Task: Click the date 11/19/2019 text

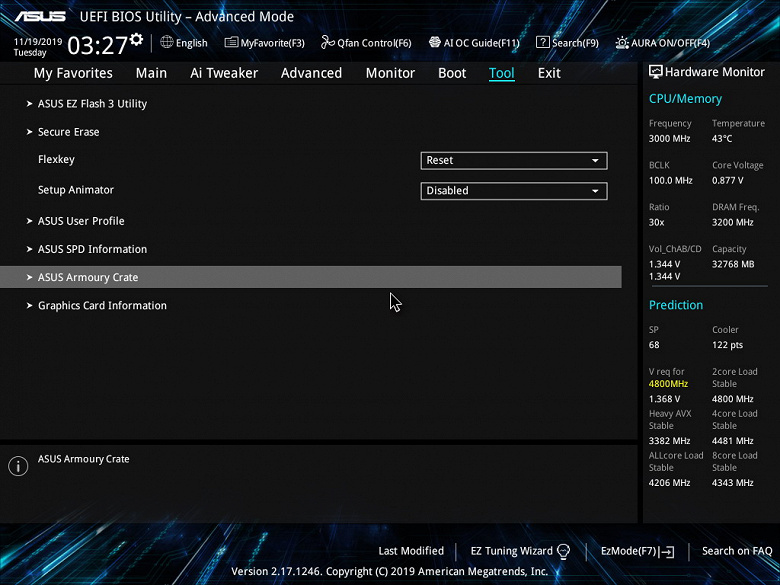Action: tap(38, 42)
